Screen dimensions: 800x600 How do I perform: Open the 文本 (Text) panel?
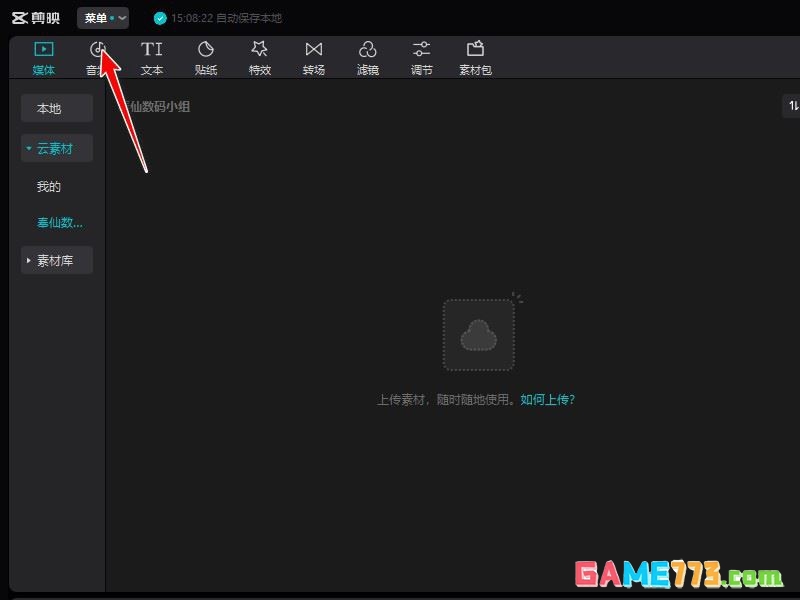151,57
